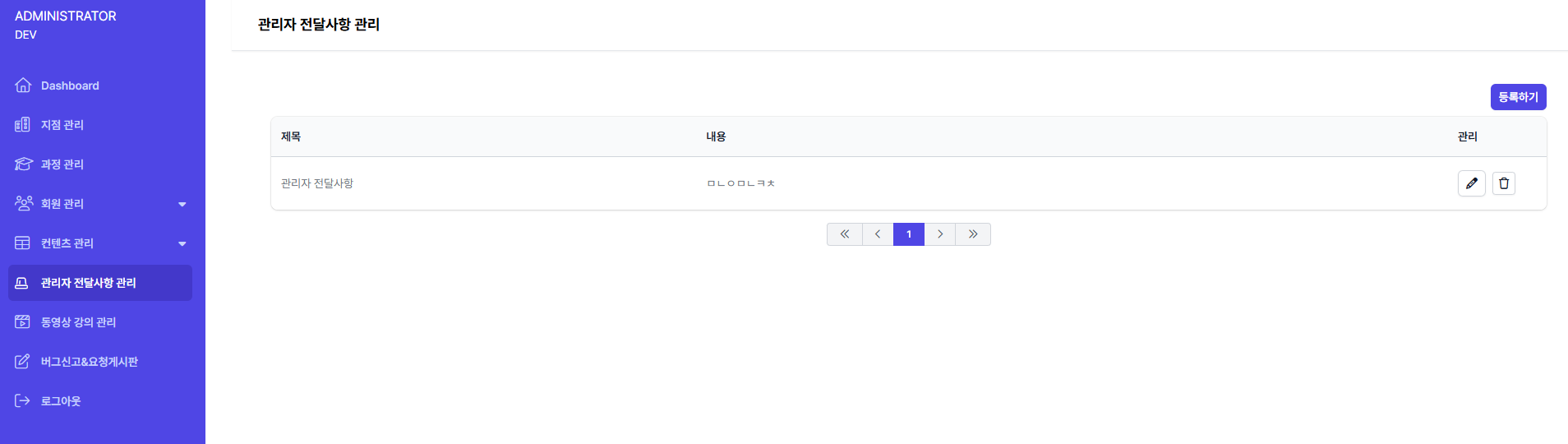This screenshot has width=1568, height=444.
Task: Click the 동영상 강의 관리 video icon
Action: pyautogui.click(x=23, y=322)
